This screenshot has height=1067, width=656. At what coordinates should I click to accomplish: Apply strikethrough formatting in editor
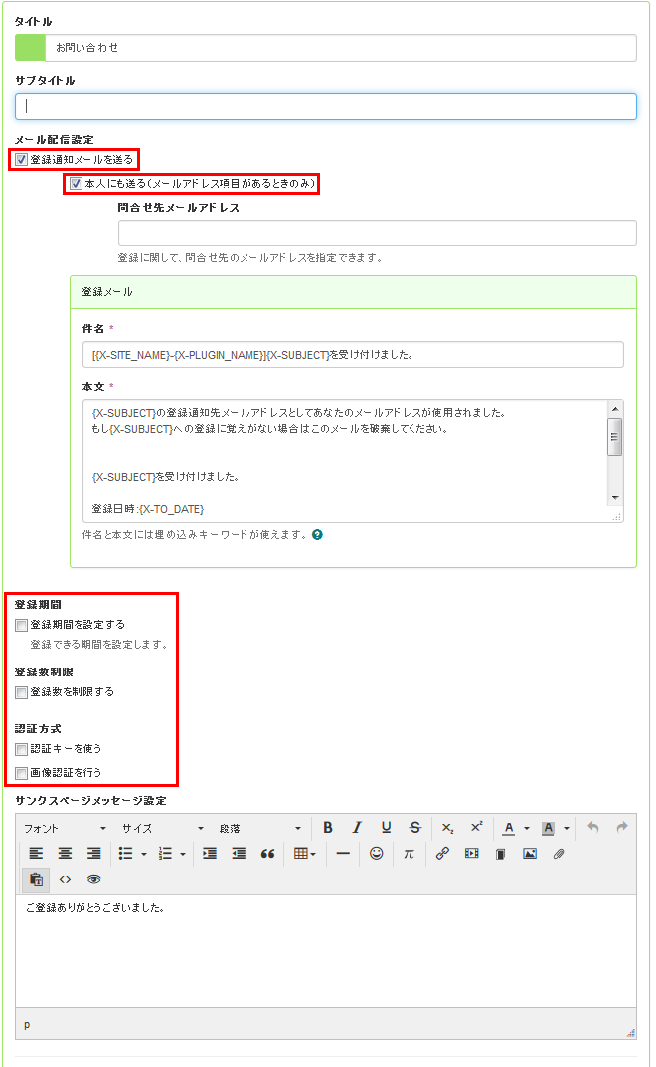(x=415, y=827)
